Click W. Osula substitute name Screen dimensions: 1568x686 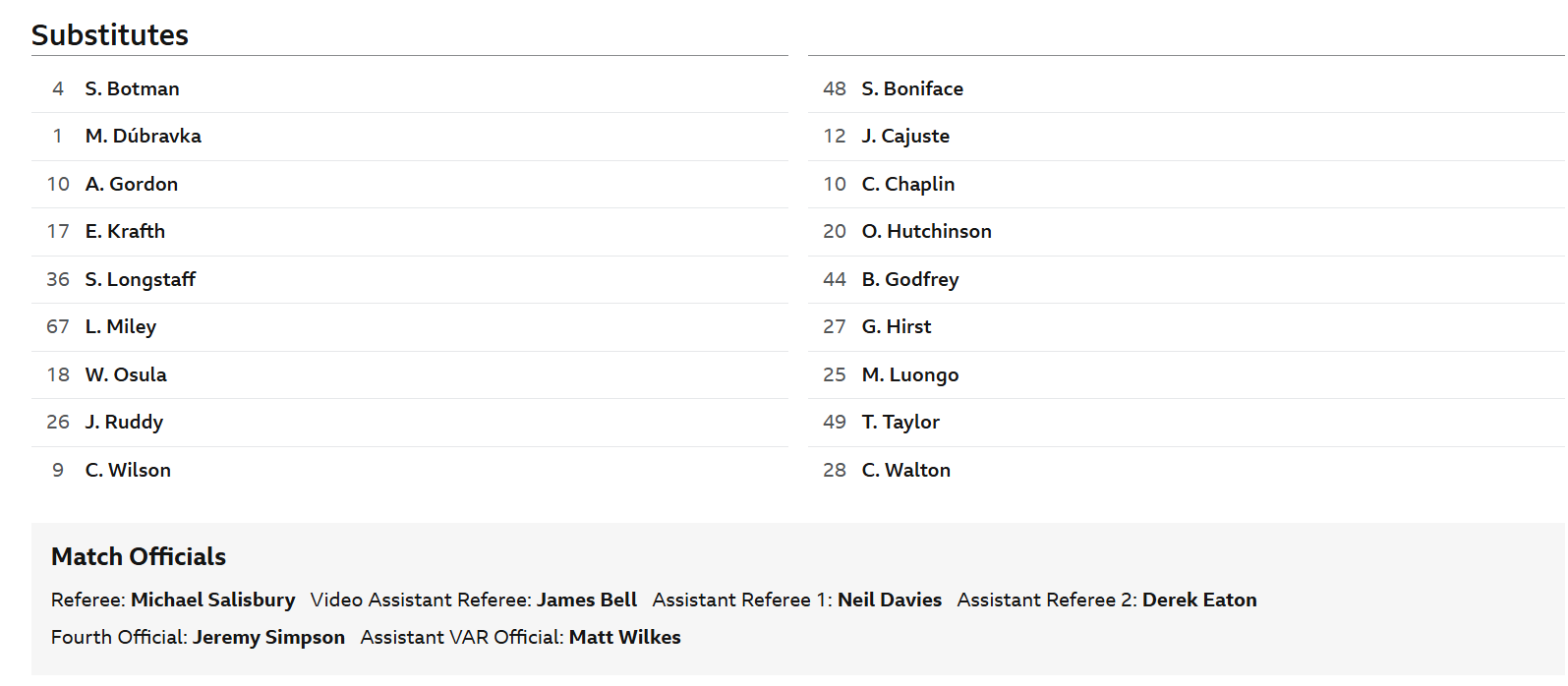(126, 374)
